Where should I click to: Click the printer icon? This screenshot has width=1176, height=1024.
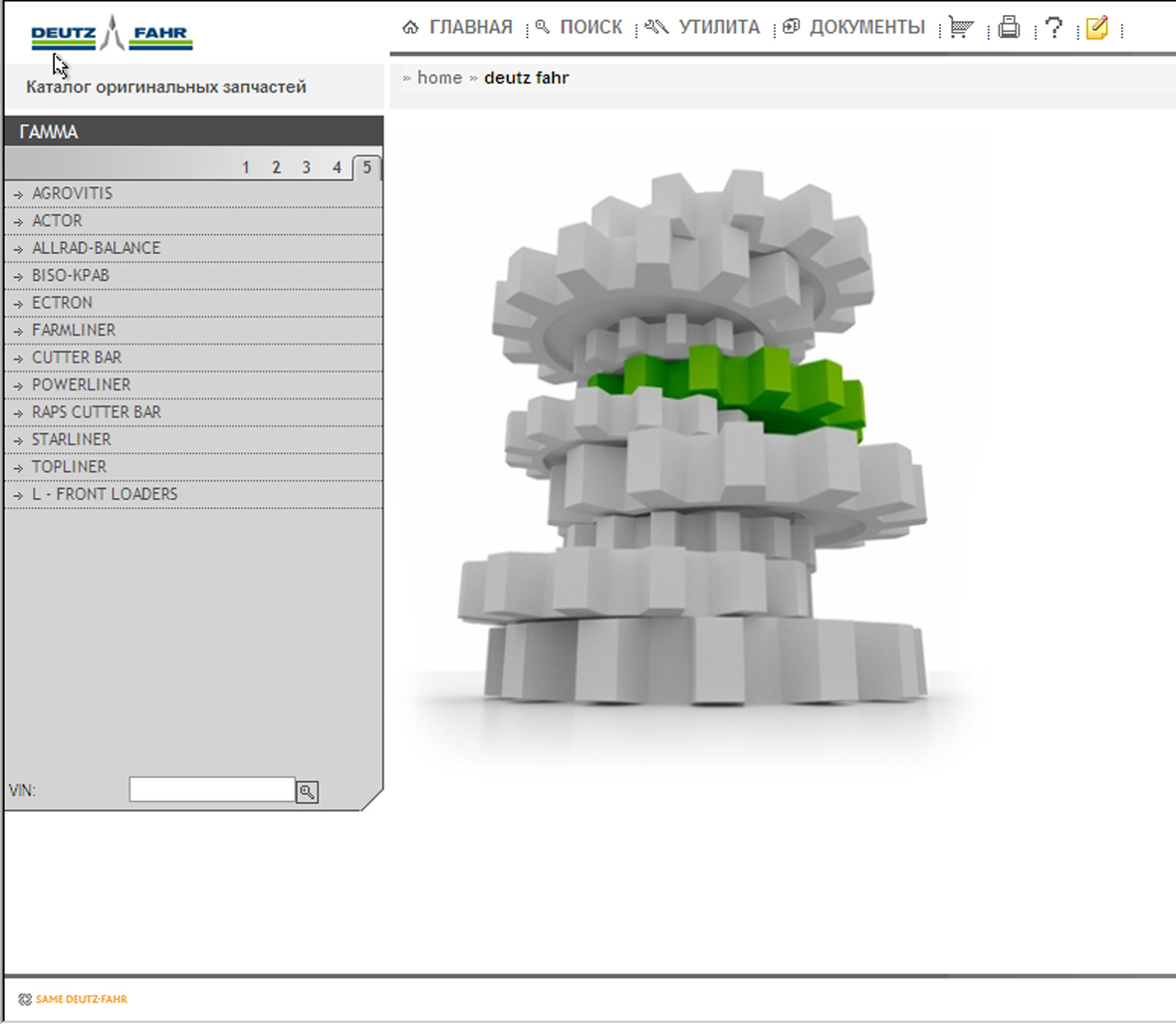(1009, 28)
